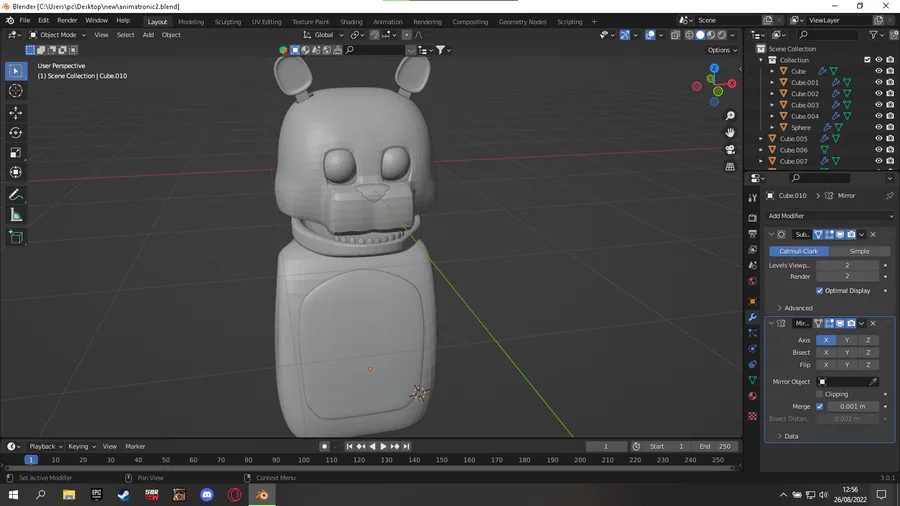
Task: Select Catmull-Clark subdivision type
Action: pyautogui.click(x=799, y=251)
